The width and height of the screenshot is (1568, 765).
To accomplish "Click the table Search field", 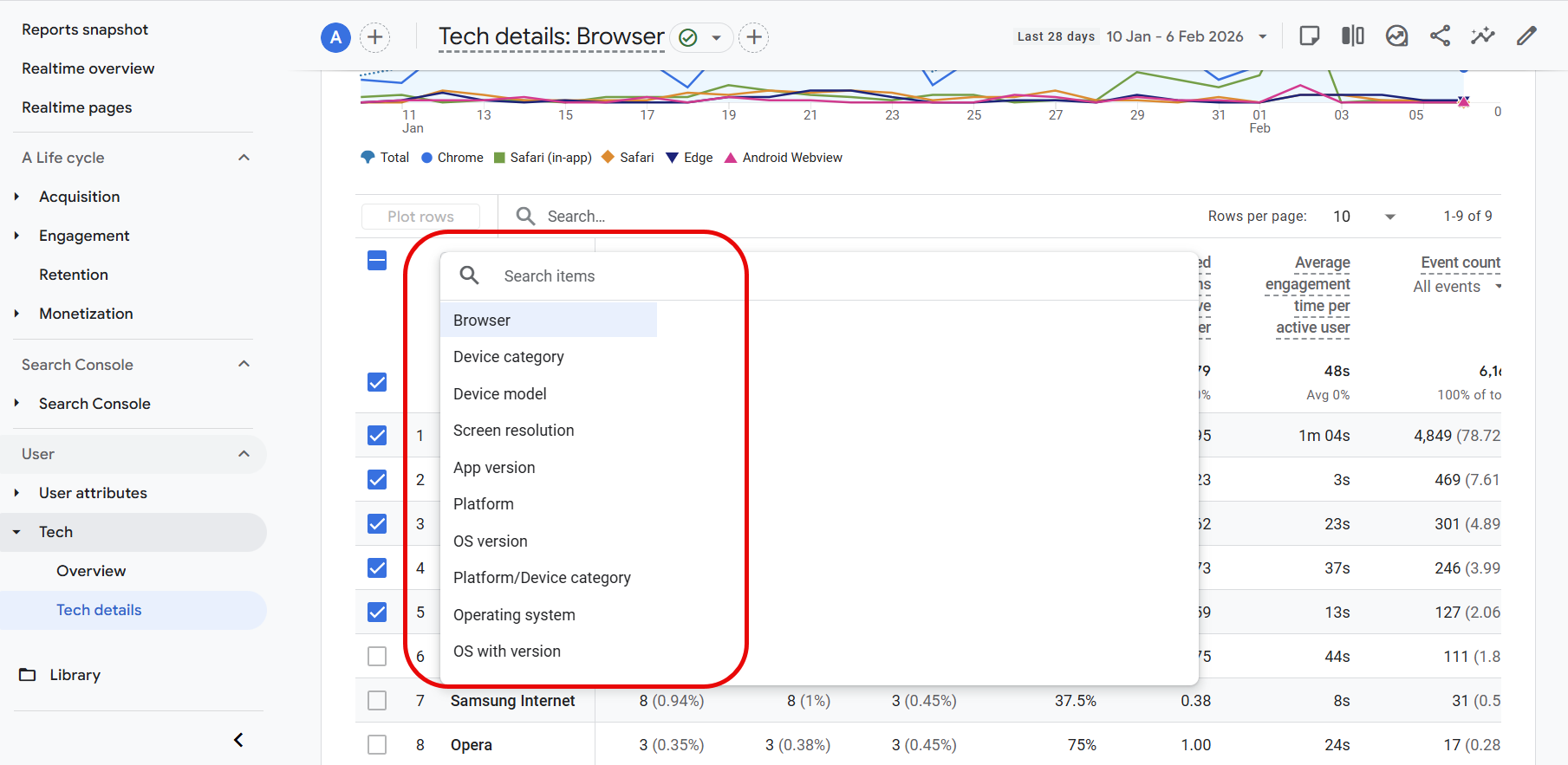I will point(576,217).
